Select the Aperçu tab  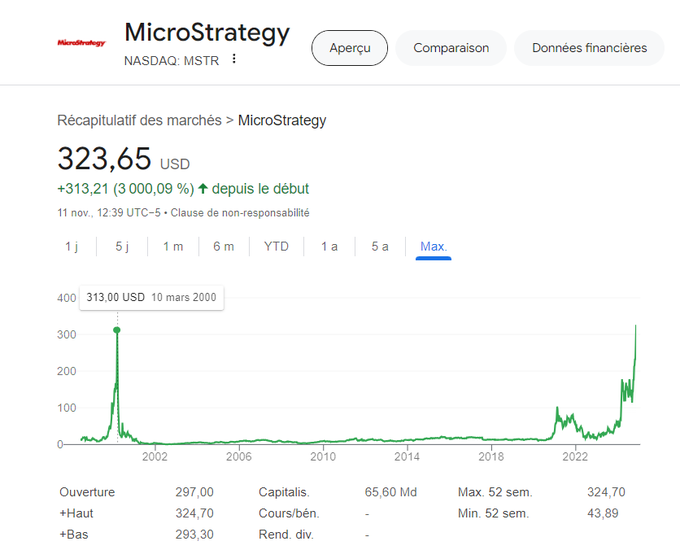pyautogui.click(x=350, y=48)
